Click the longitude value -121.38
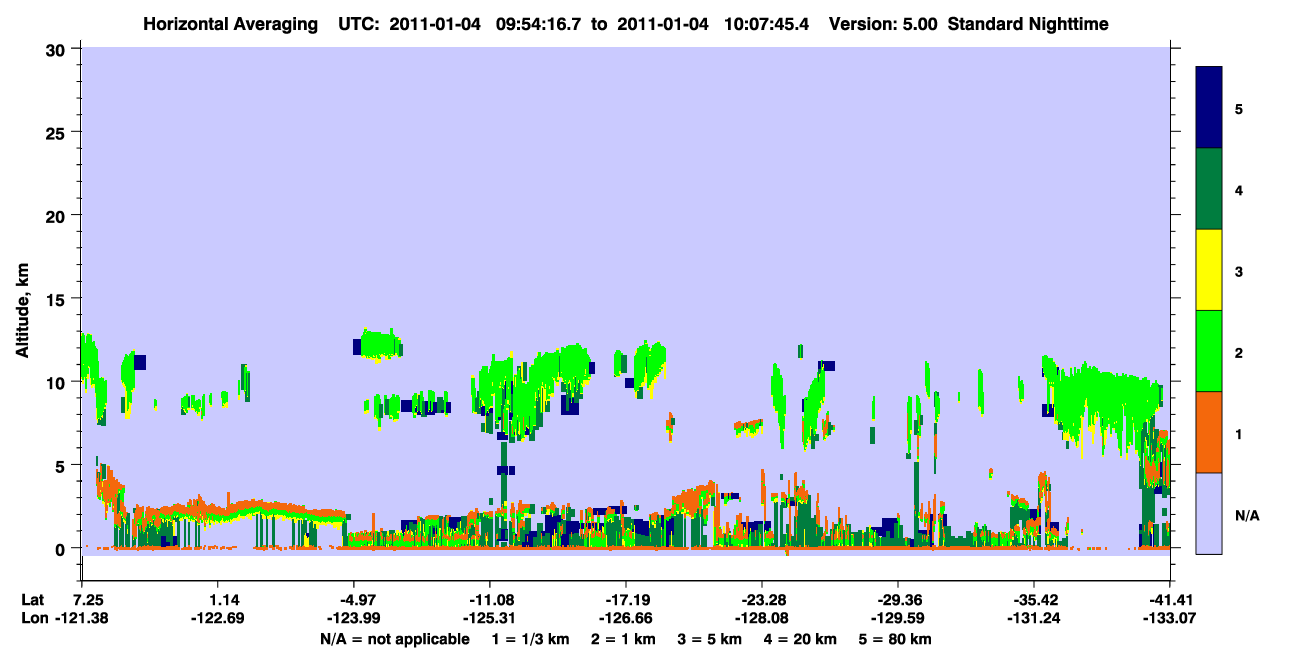This screenshot has width=1300, height=667. (82, 618)
